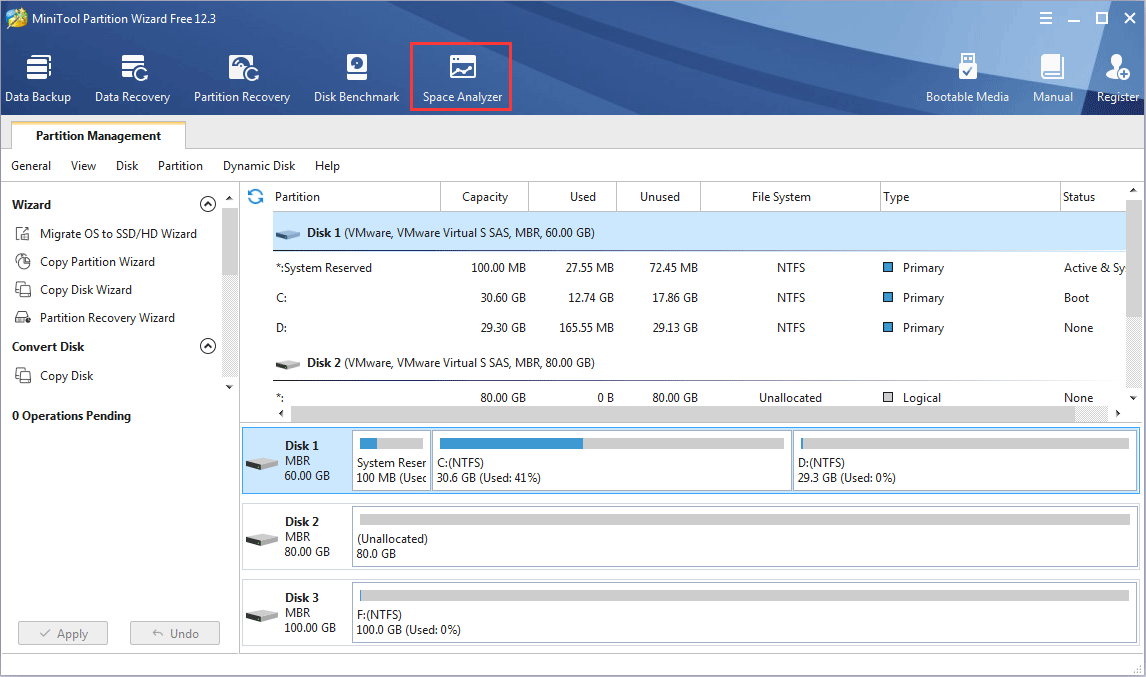Open the Help menu

click(x=327, y=166)
